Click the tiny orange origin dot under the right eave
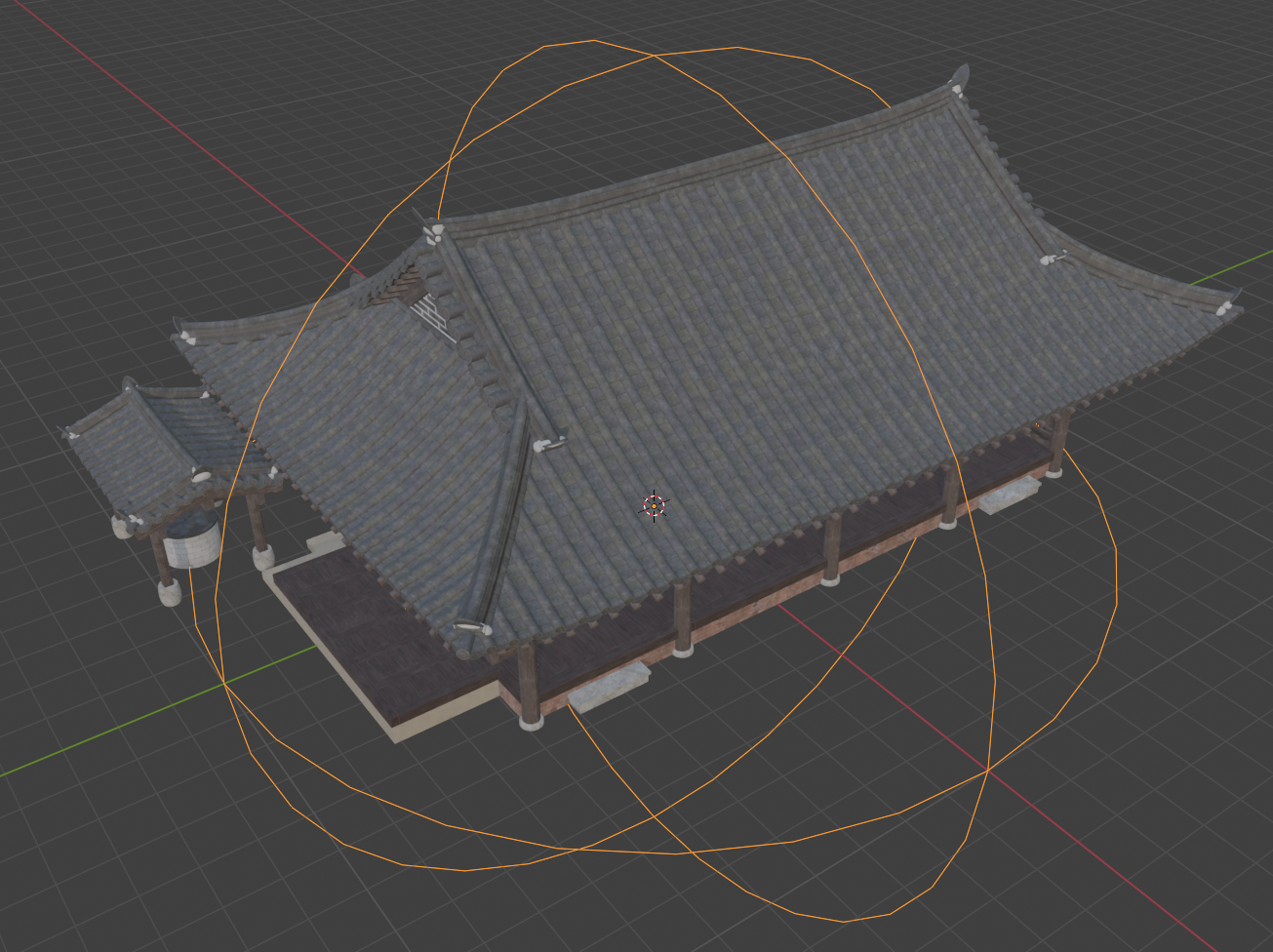Image resolution: width=1273 pixels, height=952 pixels. coord(1037,426)
